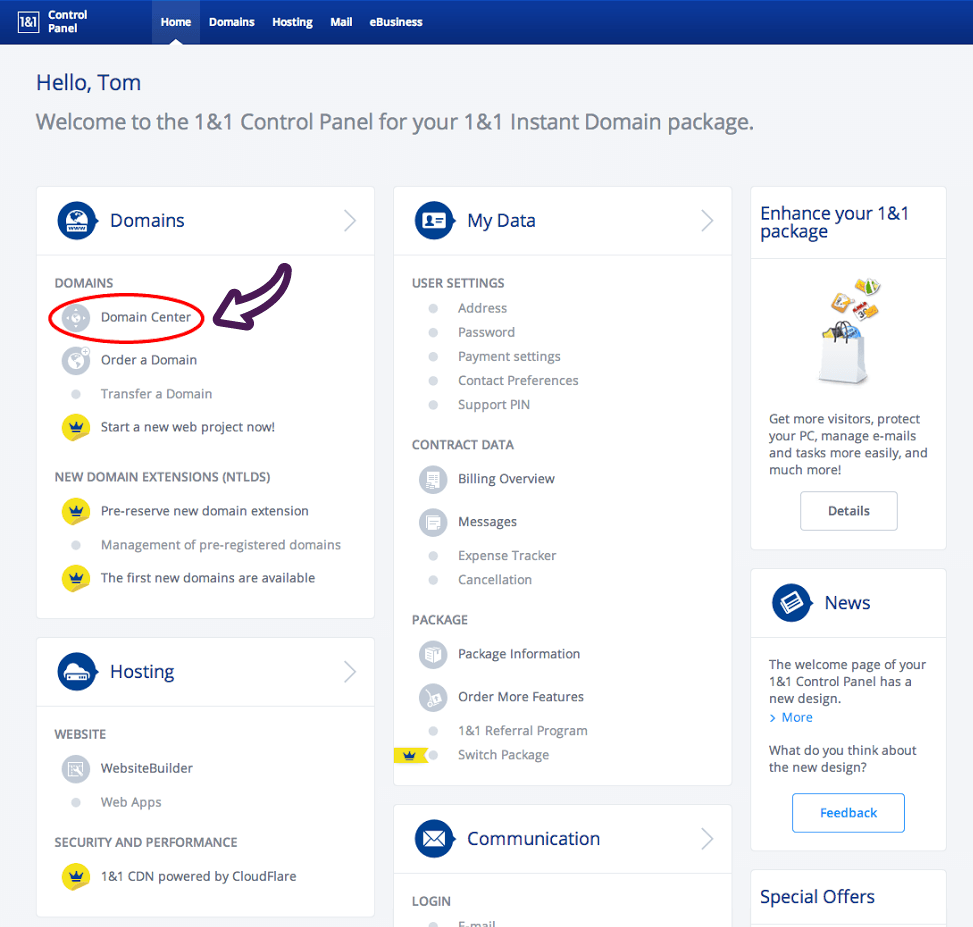Click the Billing Overview document icon
Image resolution: width=973 pixels, height=927 pixels.
[x=433, y=480]
